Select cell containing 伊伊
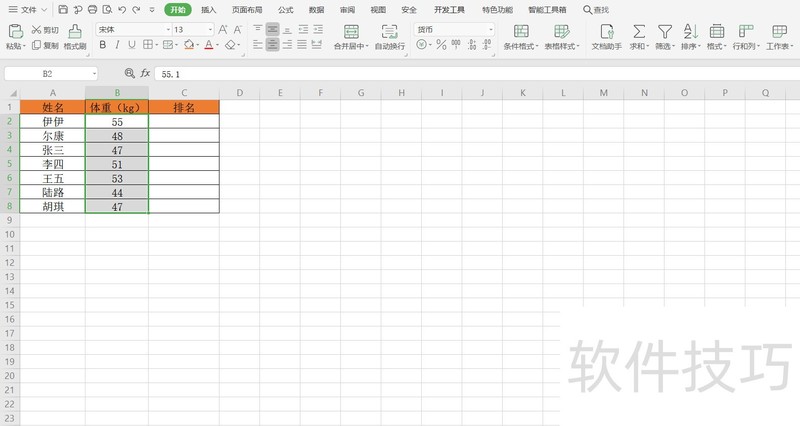This screenshot has width=800, height=426. click(53, 121)
